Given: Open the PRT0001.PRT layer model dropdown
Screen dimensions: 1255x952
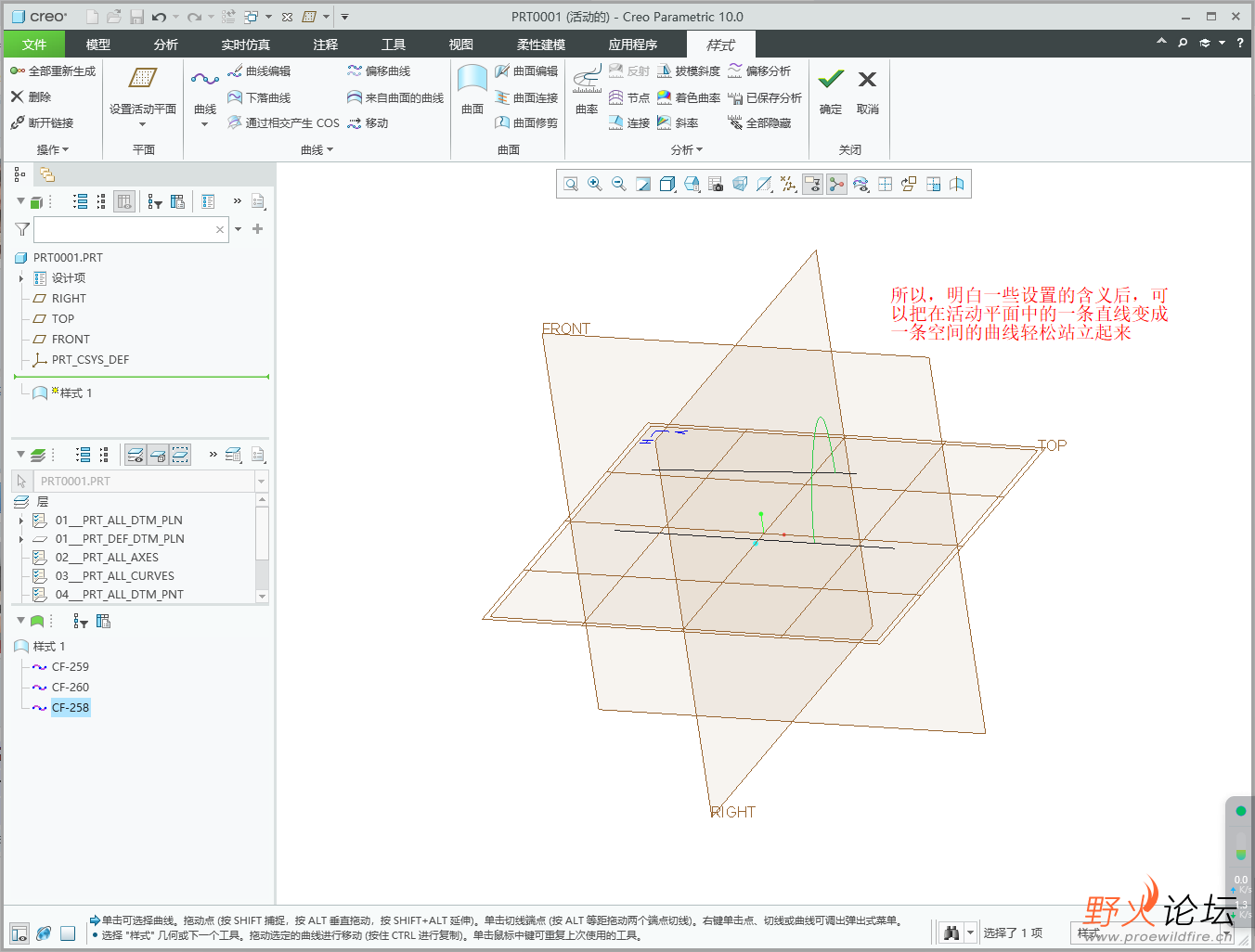Looking at the screenshot, I should coord(261,482).
